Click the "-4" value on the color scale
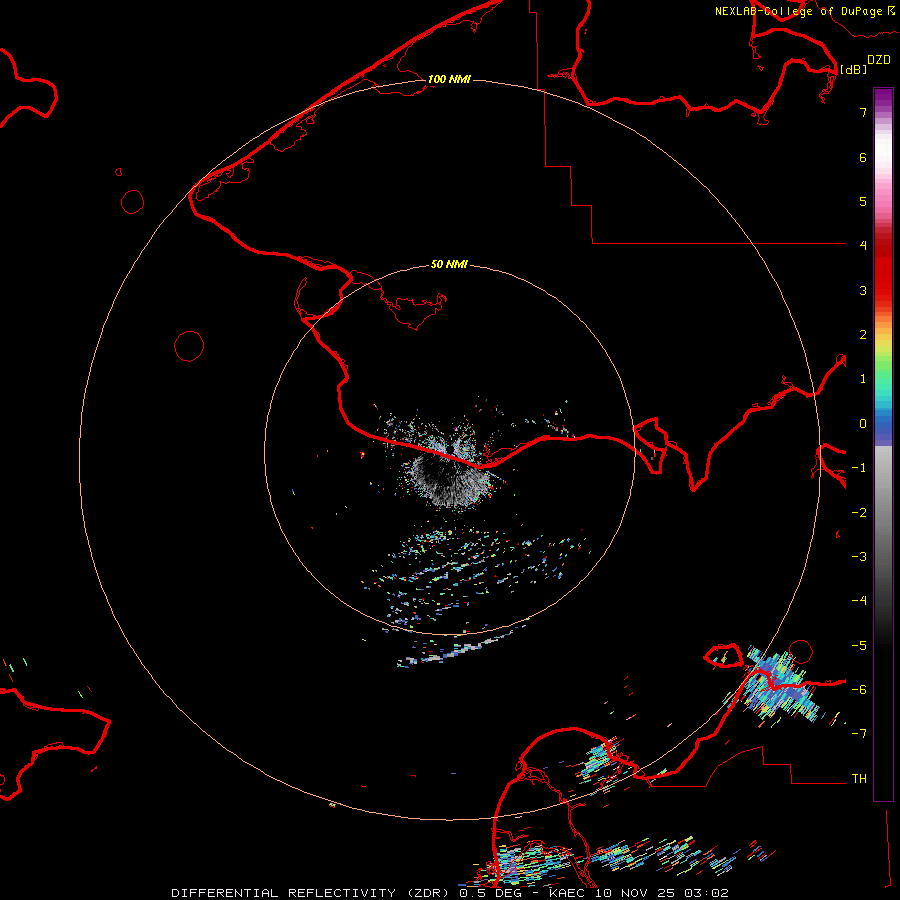This screenshot has width=900, height=900. point(859,600)
